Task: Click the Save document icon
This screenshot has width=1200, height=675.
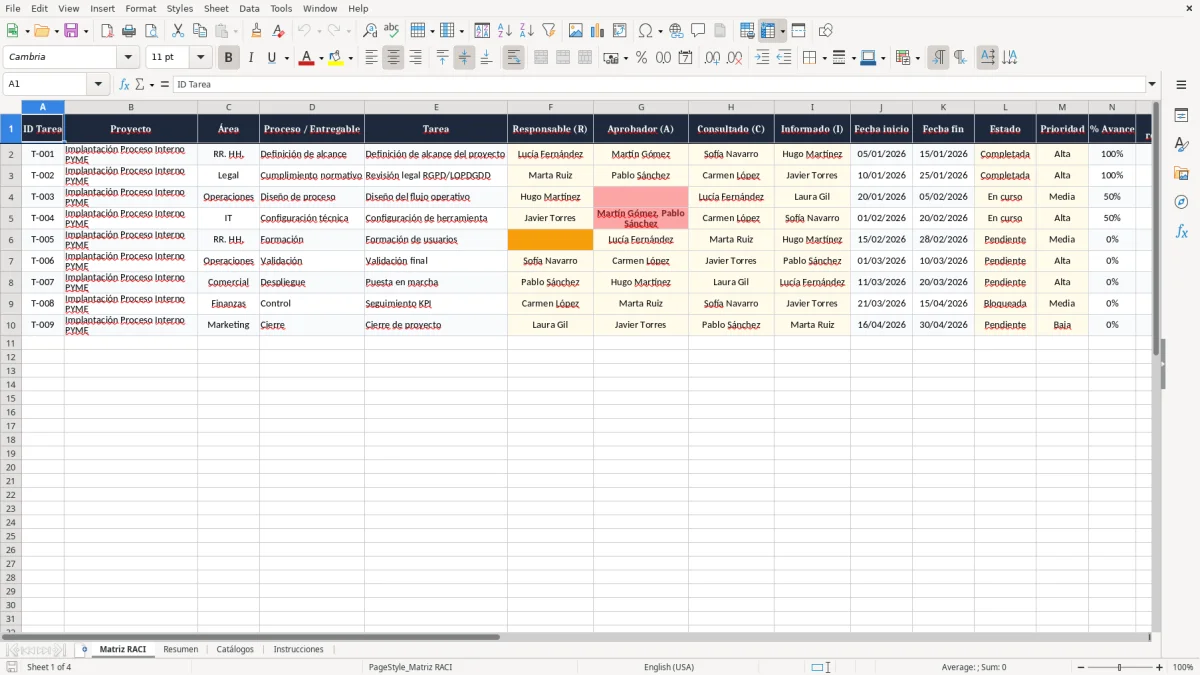Action: click(x=71, y=31)
